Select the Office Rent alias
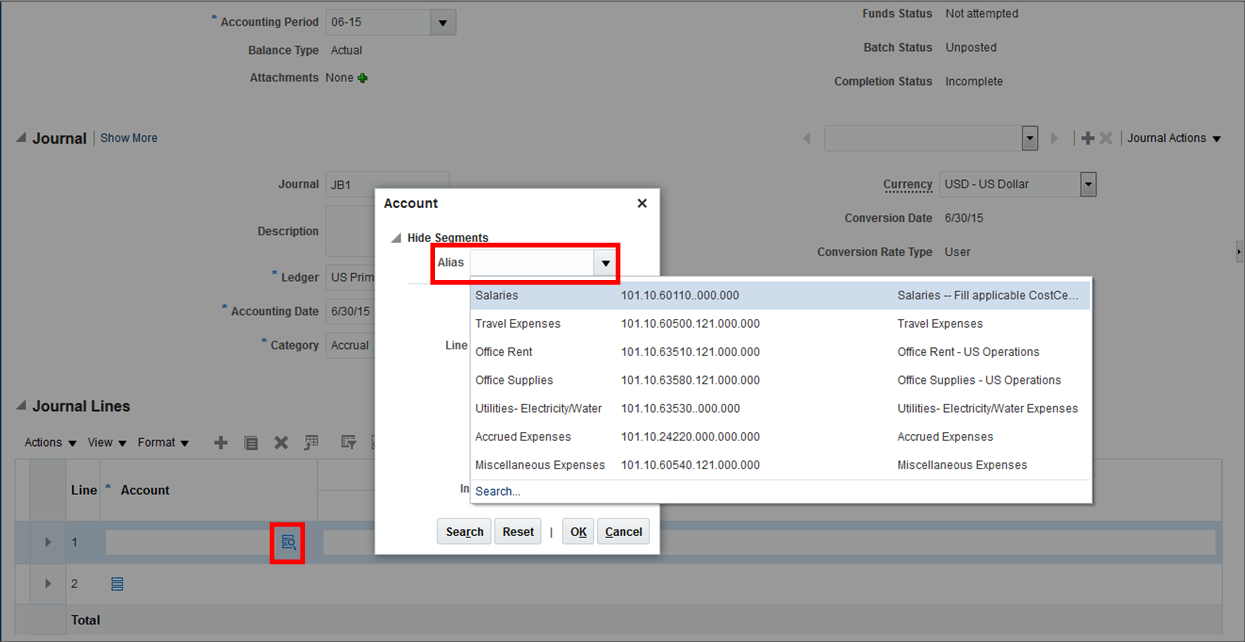Viewport: 1245px width, 642px height. [x=780, y=352]
